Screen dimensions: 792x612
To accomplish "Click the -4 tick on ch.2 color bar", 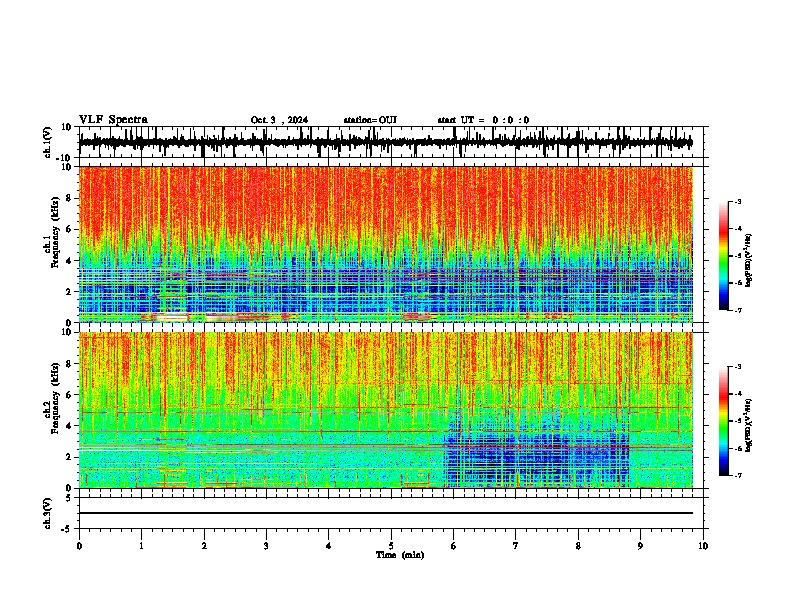I will (x=738, y=394).
